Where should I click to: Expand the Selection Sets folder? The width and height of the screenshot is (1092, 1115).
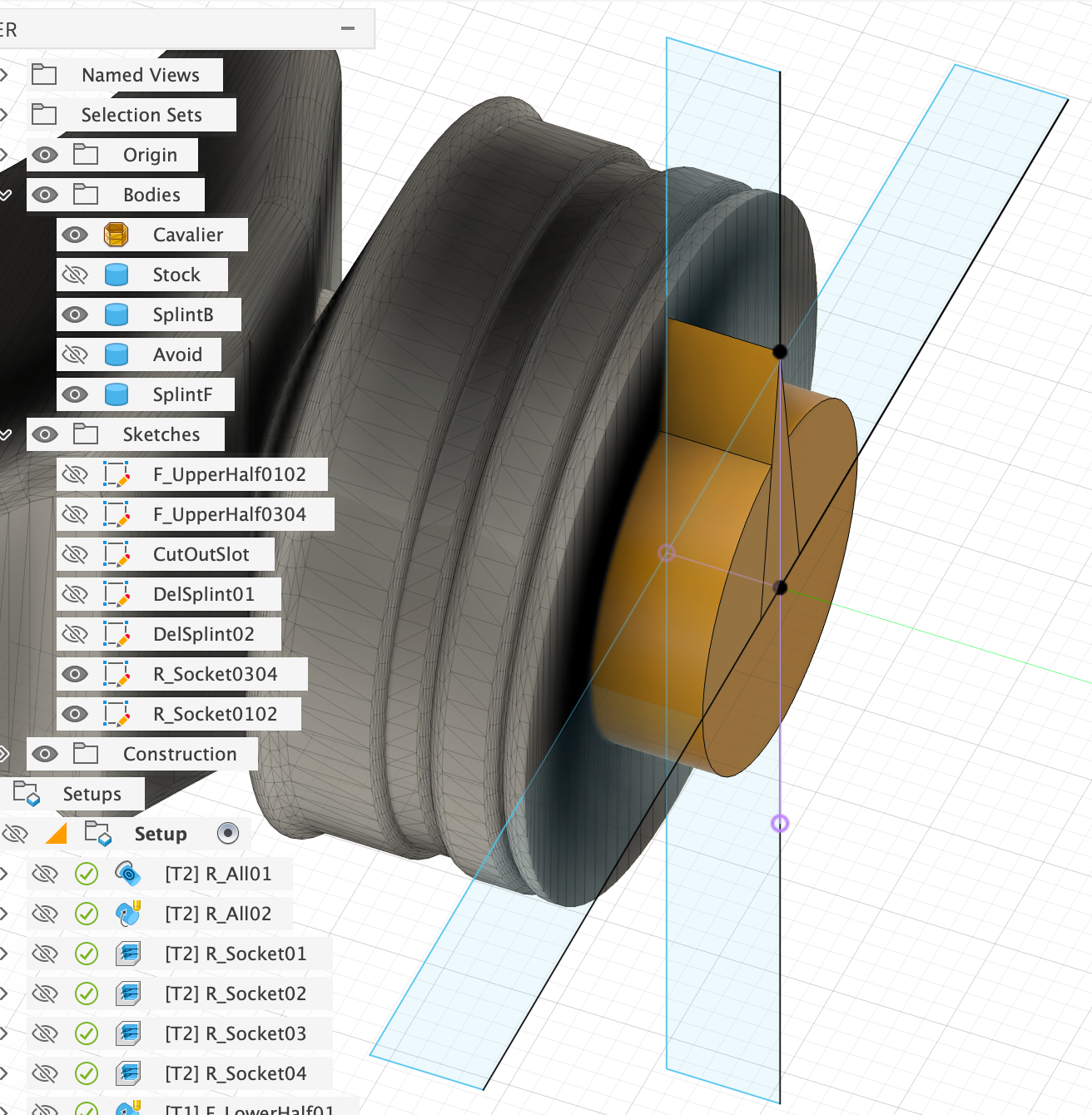4,115
